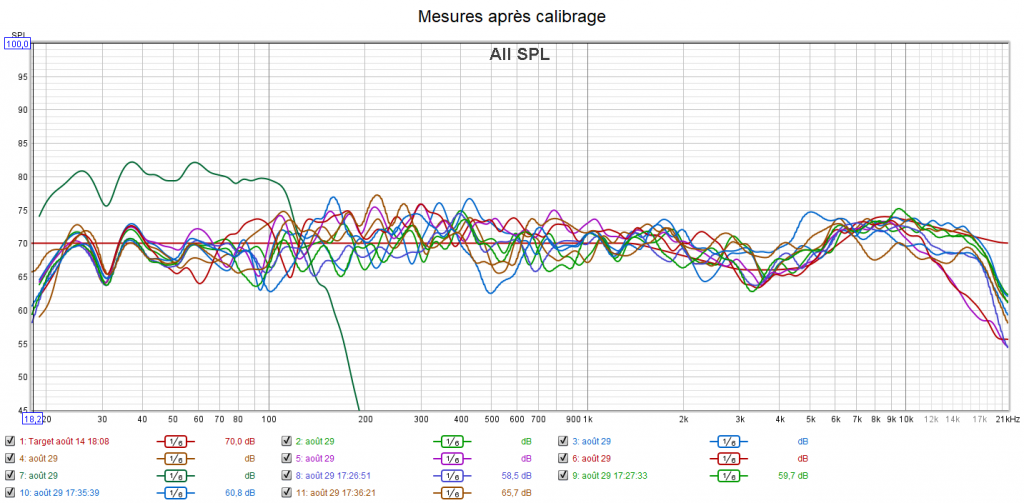
Task: Click the 1/6 smoothing icon for Target trace
Action: tap(175, 441)
